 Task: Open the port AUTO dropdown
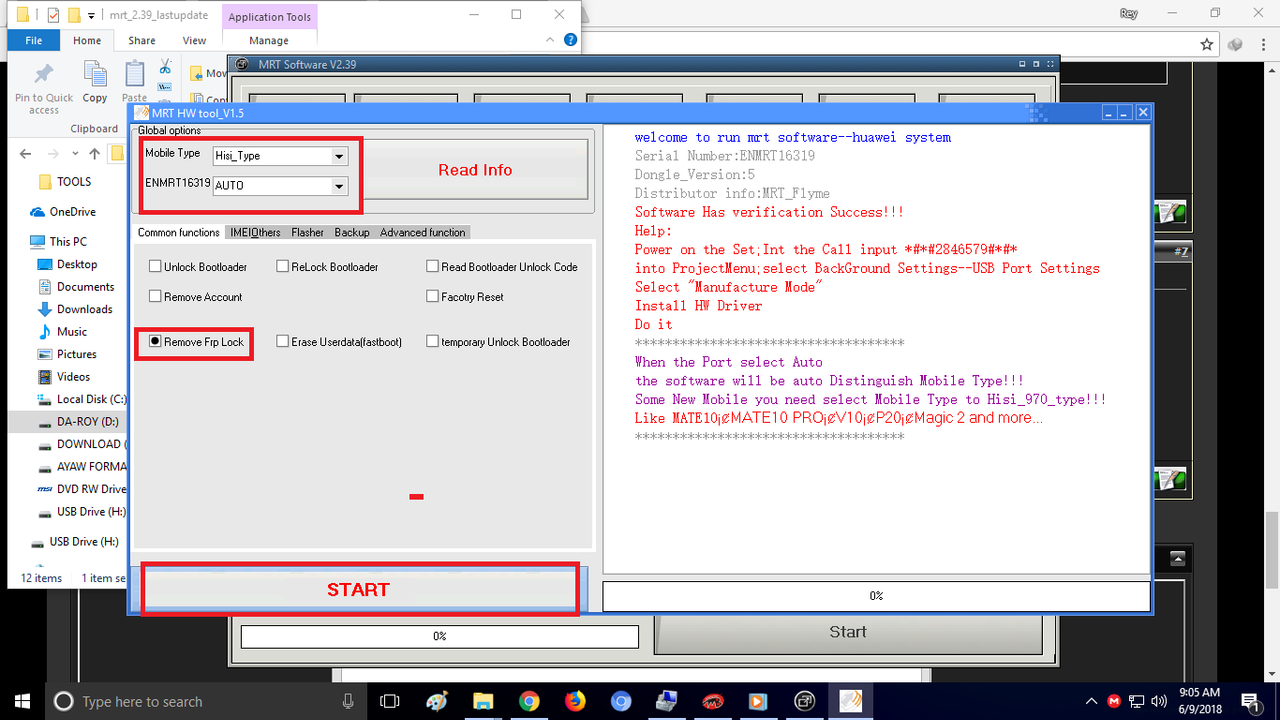(340, 186)
